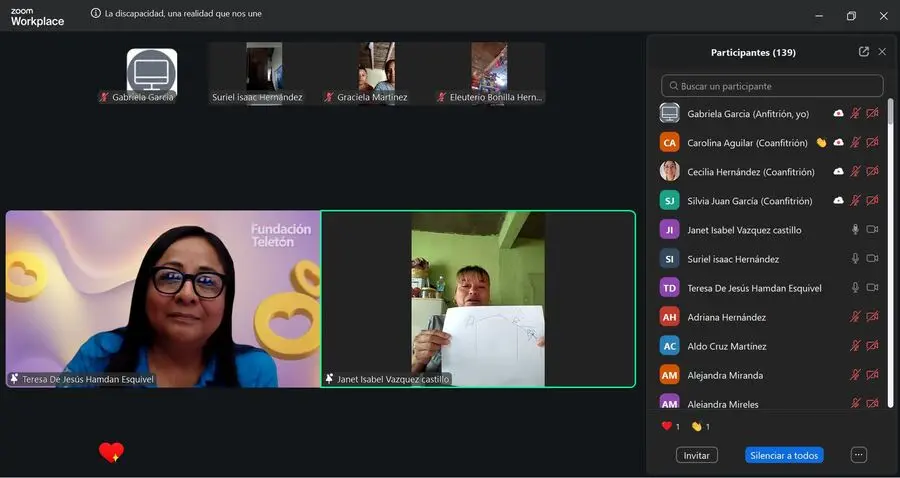
Task: Click the meeting title La discapacidad text
Action: tap(183, 13)
